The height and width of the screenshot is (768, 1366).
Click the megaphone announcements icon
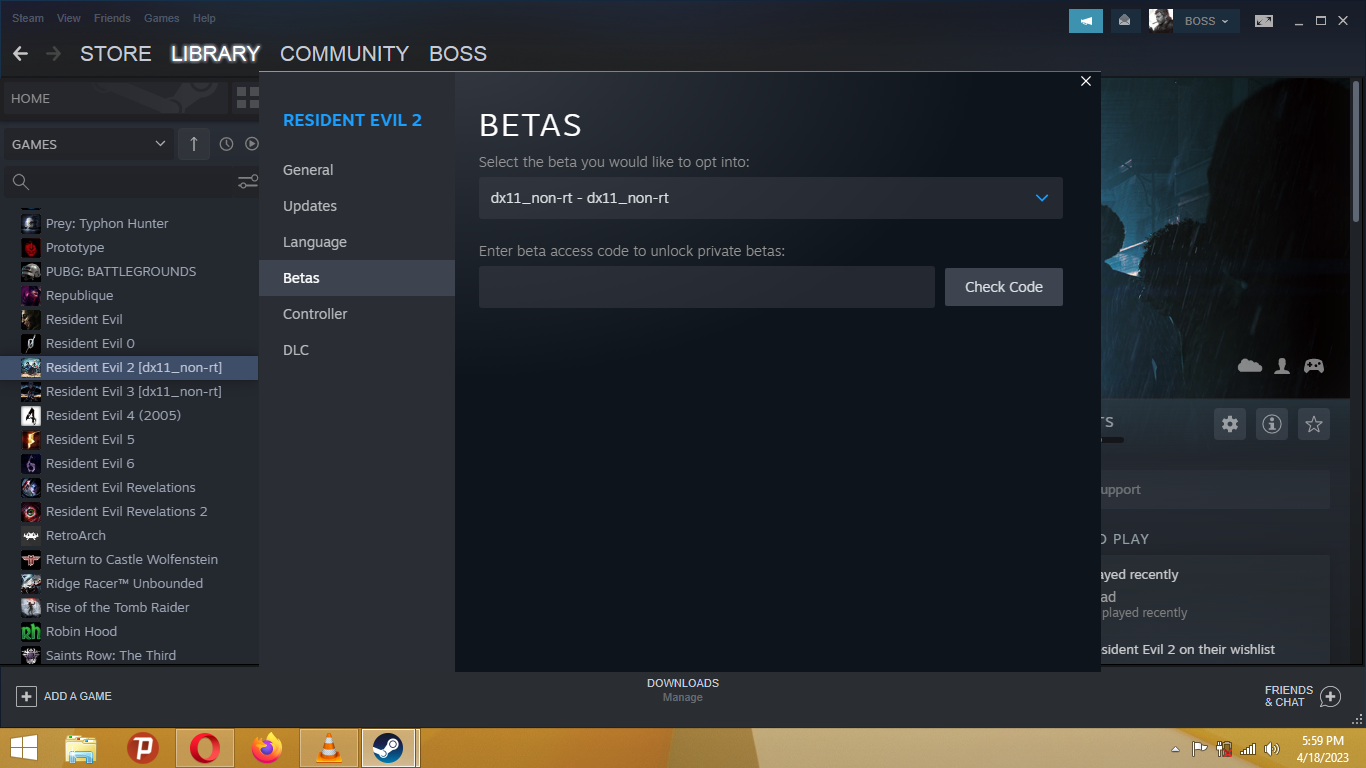tap(1085, 21)
